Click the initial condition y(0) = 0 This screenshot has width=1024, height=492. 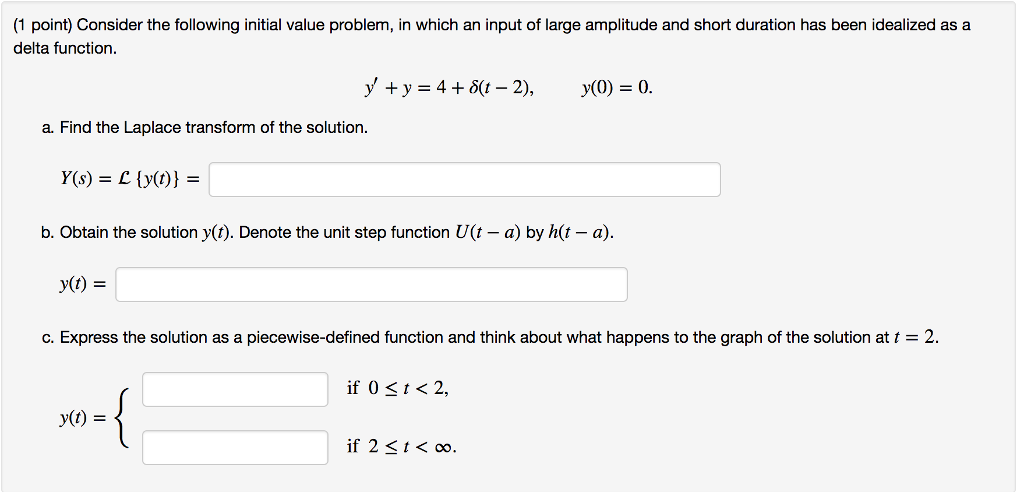tap(616, 88)
